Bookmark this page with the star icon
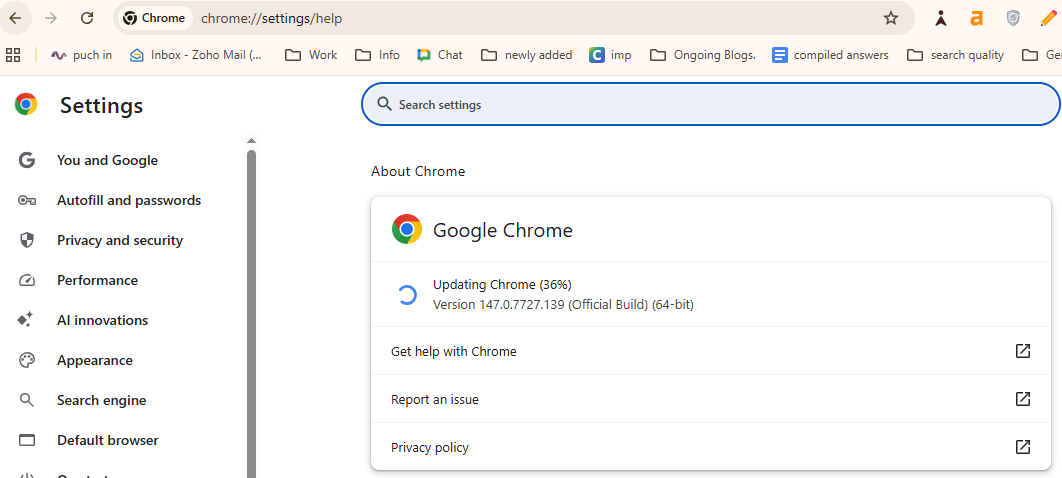The image size is (1062, 478). (x=891, y=18)
